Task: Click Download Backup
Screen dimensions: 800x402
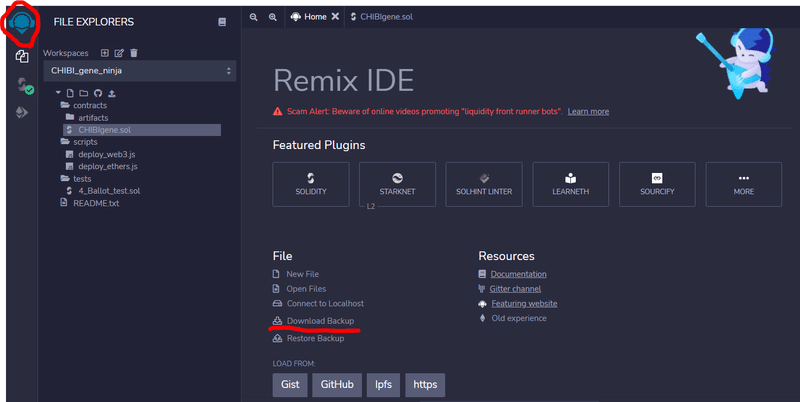Action: [313, 321]
